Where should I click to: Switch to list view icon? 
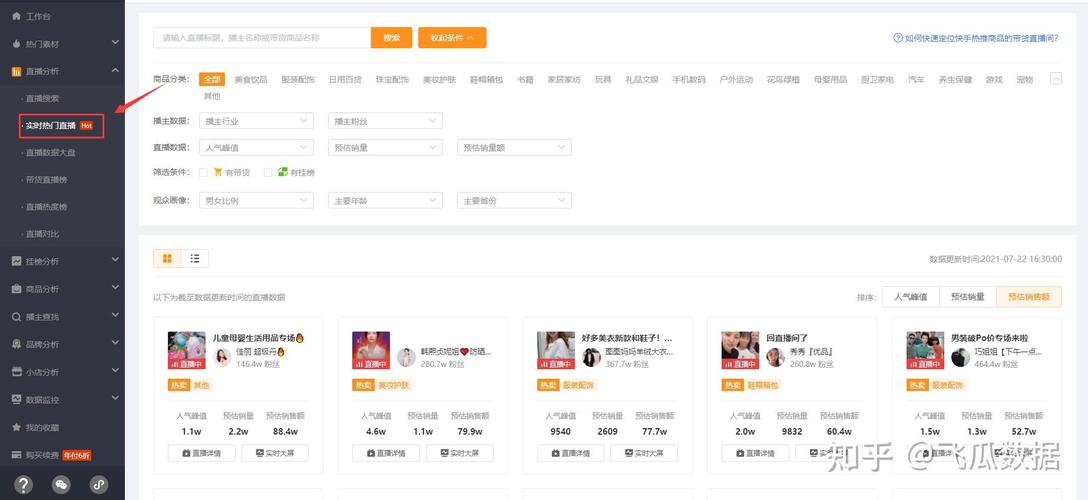[194, 259]
